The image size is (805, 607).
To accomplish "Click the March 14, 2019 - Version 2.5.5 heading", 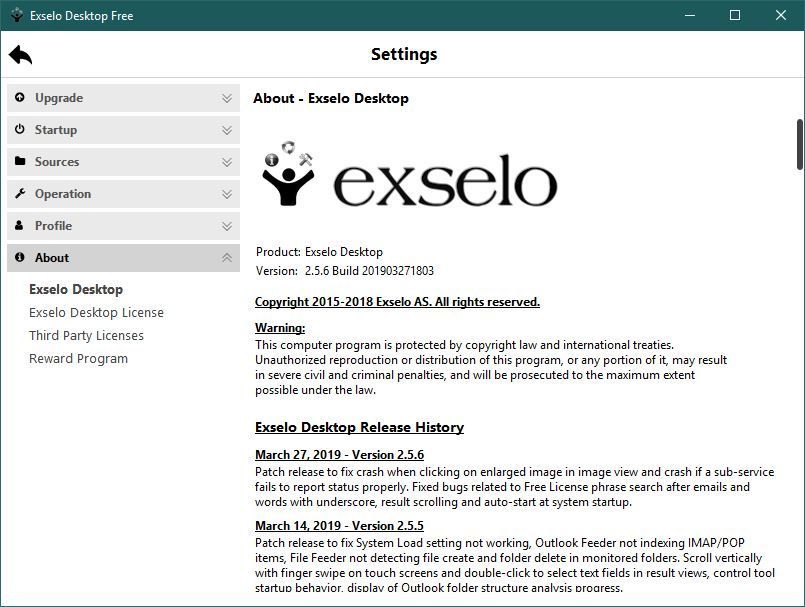I will (x=339, y=526).
